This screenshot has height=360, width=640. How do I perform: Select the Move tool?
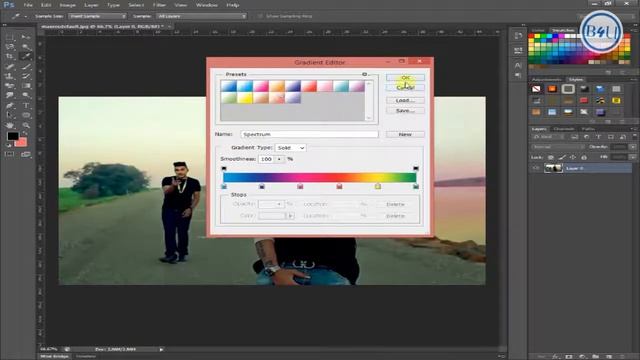26,37
